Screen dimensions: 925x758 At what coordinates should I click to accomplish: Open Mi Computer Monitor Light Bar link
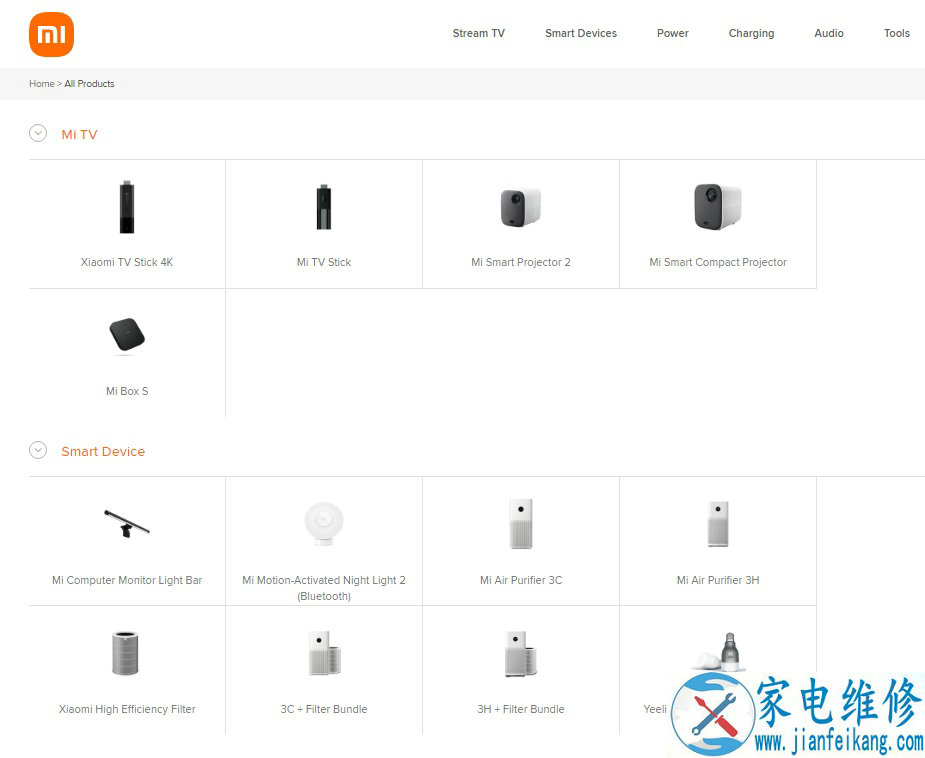pos(127,580)
